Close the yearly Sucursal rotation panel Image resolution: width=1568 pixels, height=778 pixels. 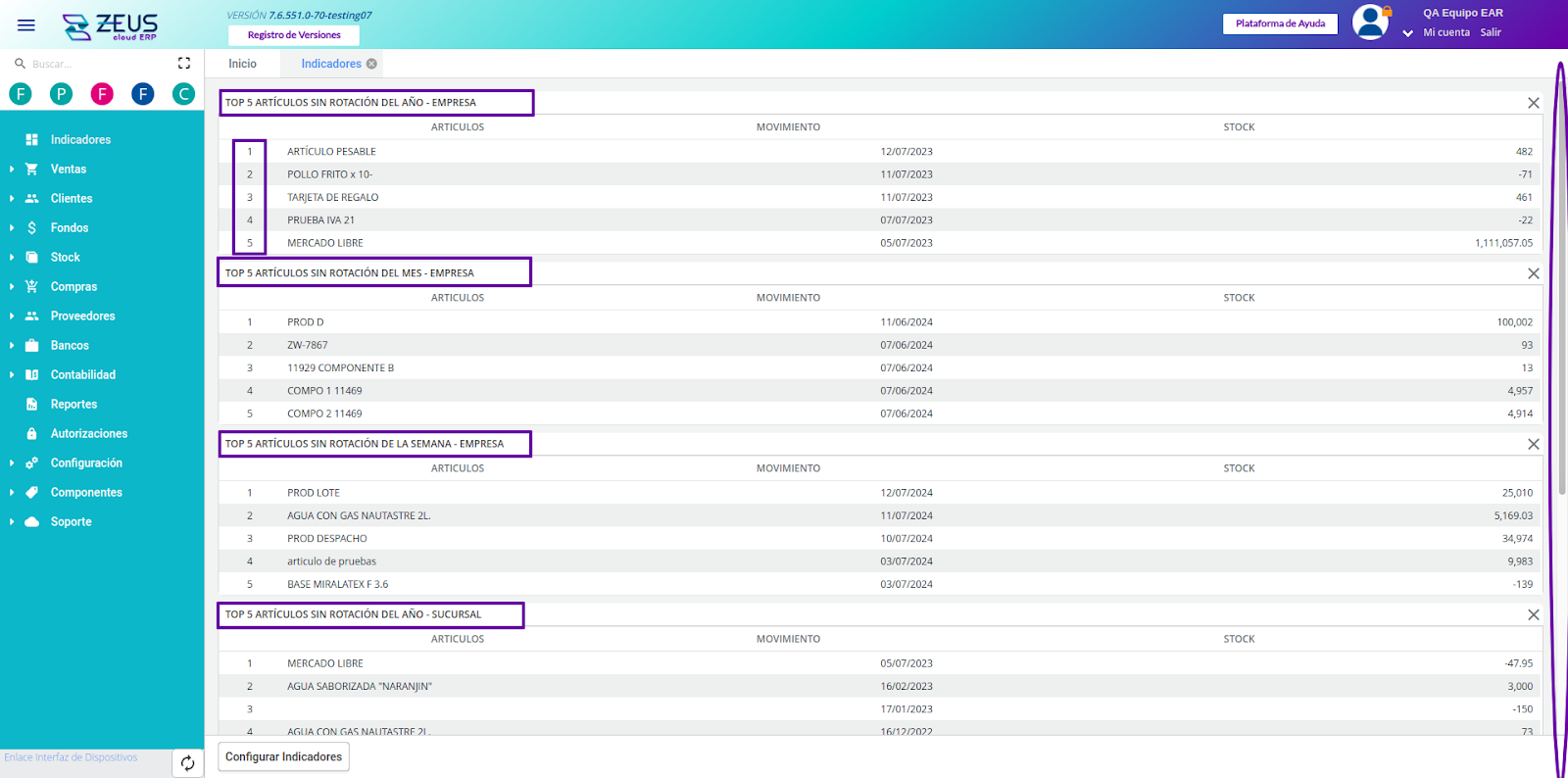1534,614
